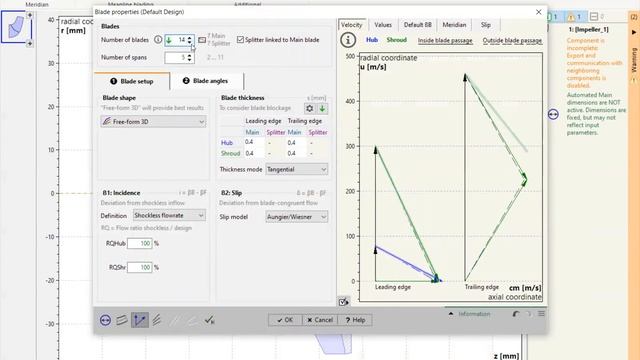Image resolution: width=640 pixels, height=360 pixels.
Task: Select Meridian tab in diagram panel
Action: [454, 25]
